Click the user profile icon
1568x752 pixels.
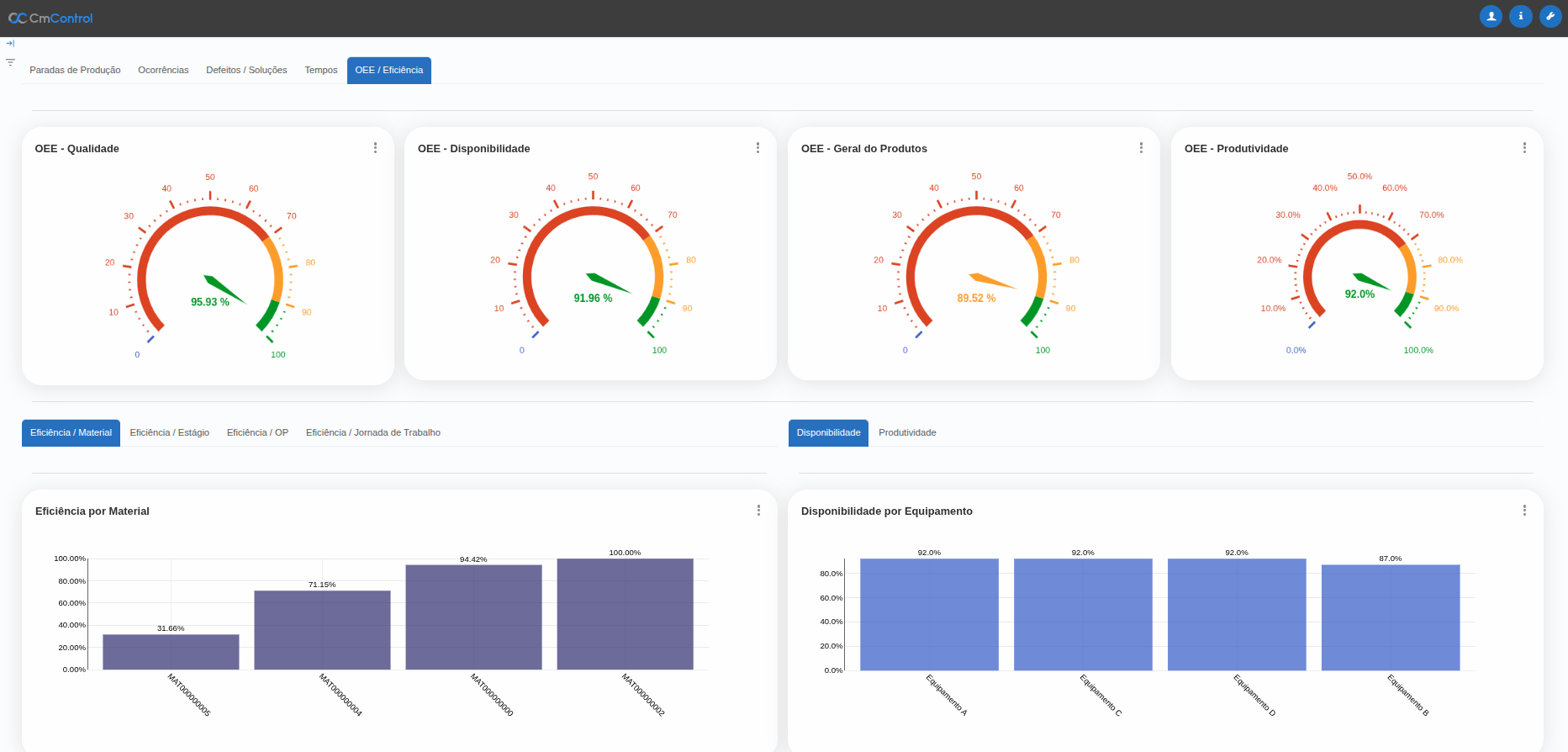(1491, 16)
